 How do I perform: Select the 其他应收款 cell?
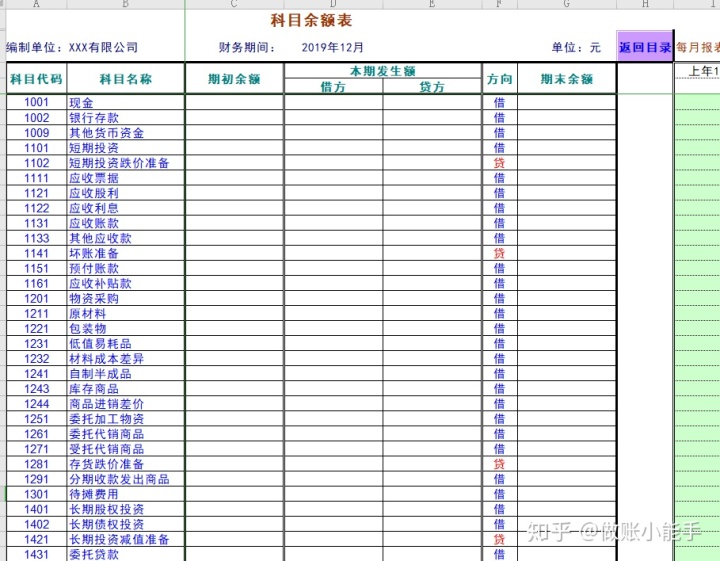125,238
